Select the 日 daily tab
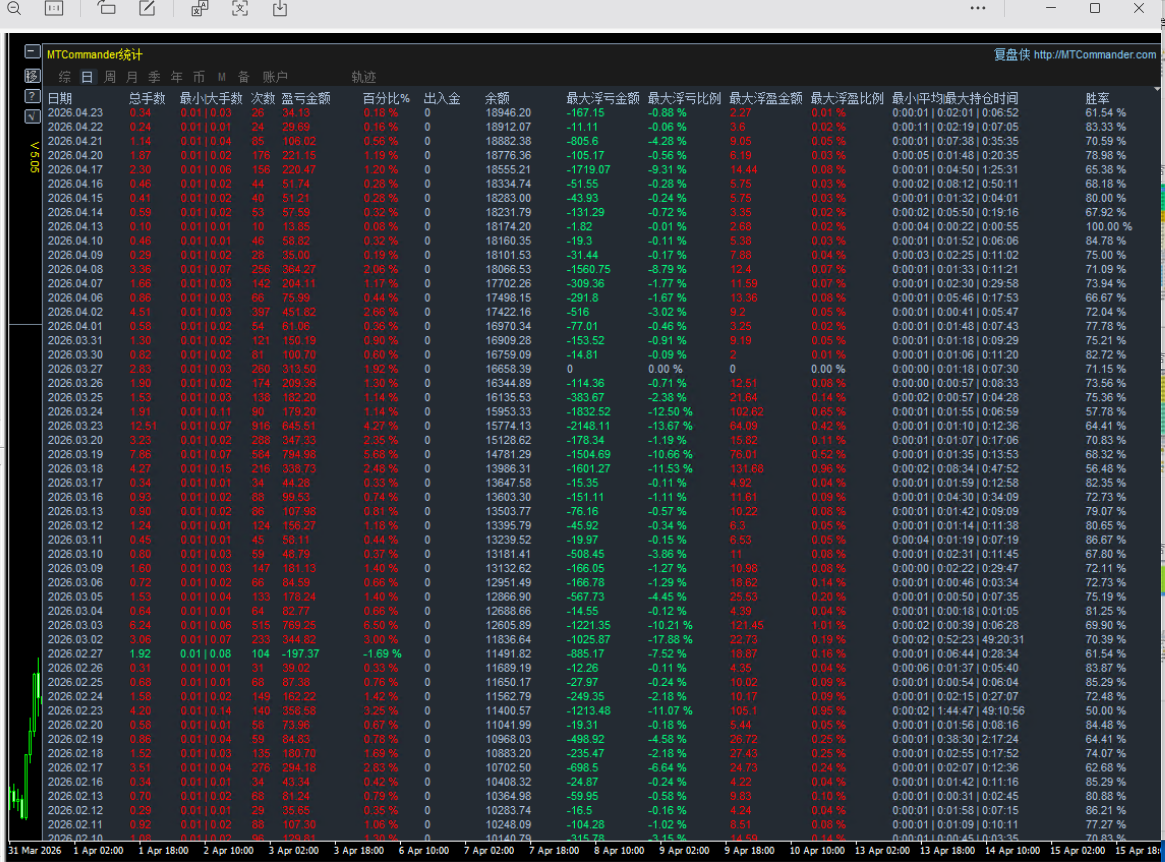This screenshot has width=1165, height=862. 87,77
